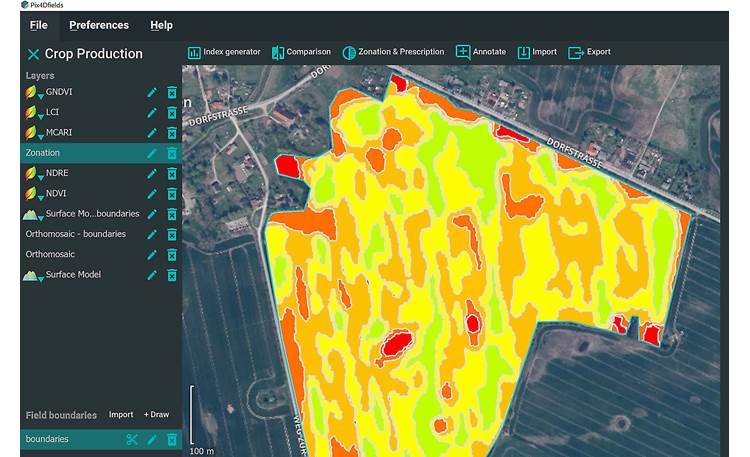This screenshot has height=457, width=750.
Task: Launch Zonation & Prescription tool
Action: pyautogui.click(x=393, y=52)
